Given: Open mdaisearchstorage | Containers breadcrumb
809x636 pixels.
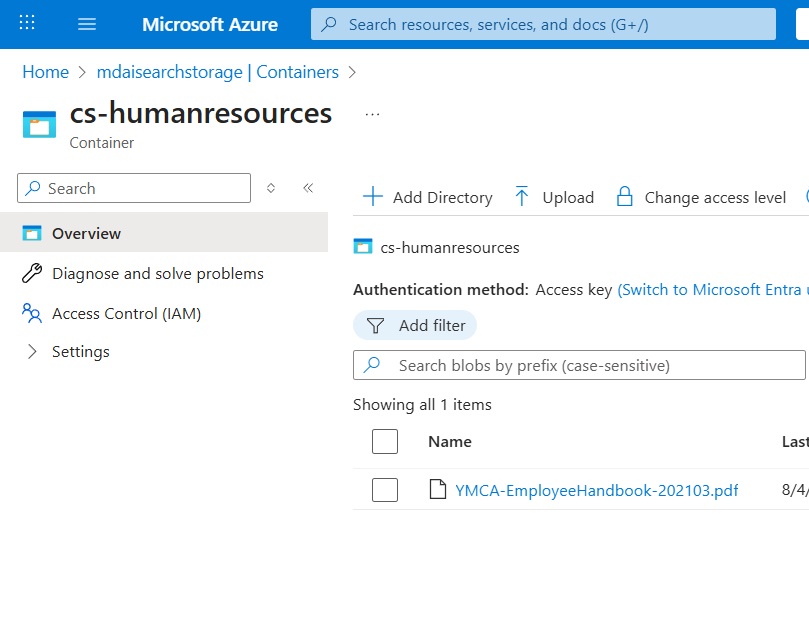Looking at the screenshot, I should click(x=218, y=72).
